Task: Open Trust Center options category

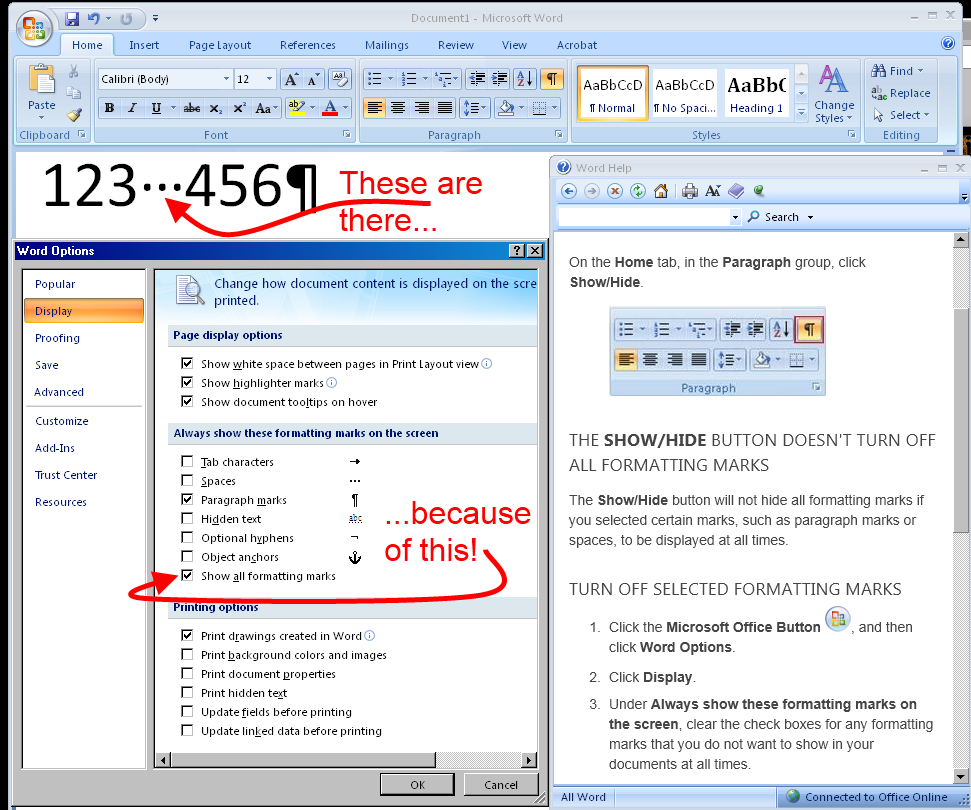Action: 66,475
